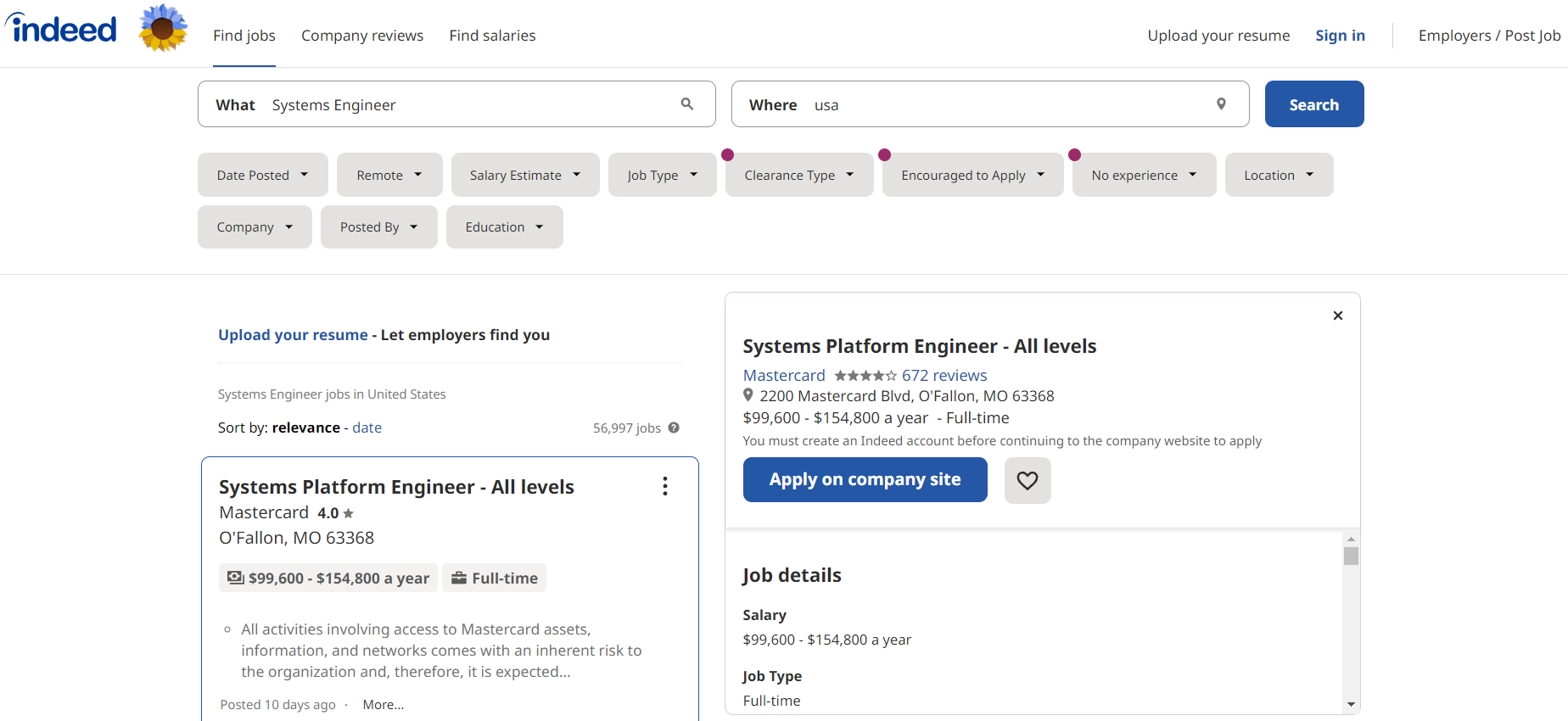Click the job details scrollbar thumb
Viewport: 1568px width, 721px height.
(x=1352, y=556)
